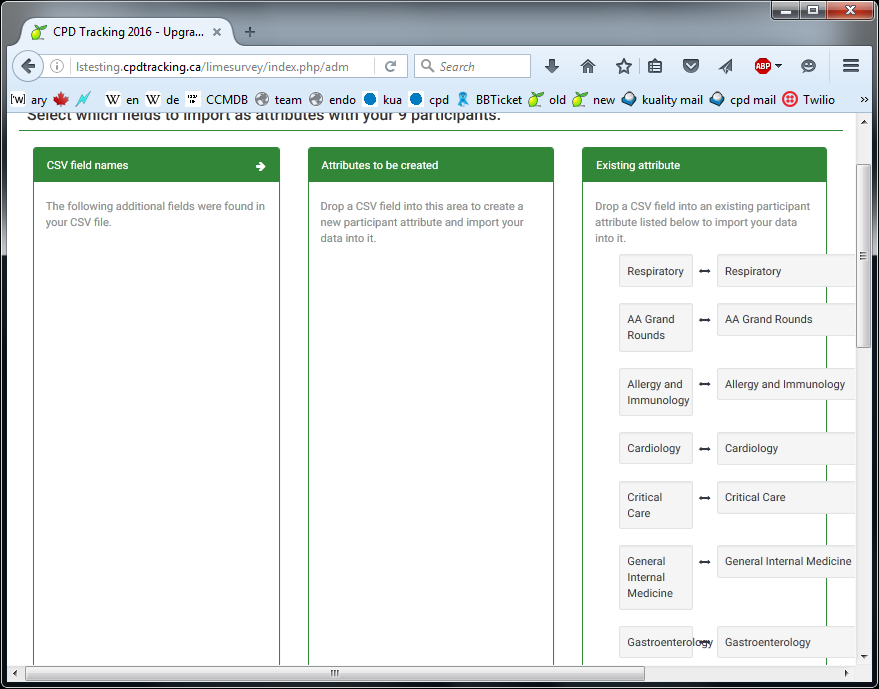Viewport: 879px width, 689px height.
Task: Open a new tab with plus button
Action: (250, 32)
